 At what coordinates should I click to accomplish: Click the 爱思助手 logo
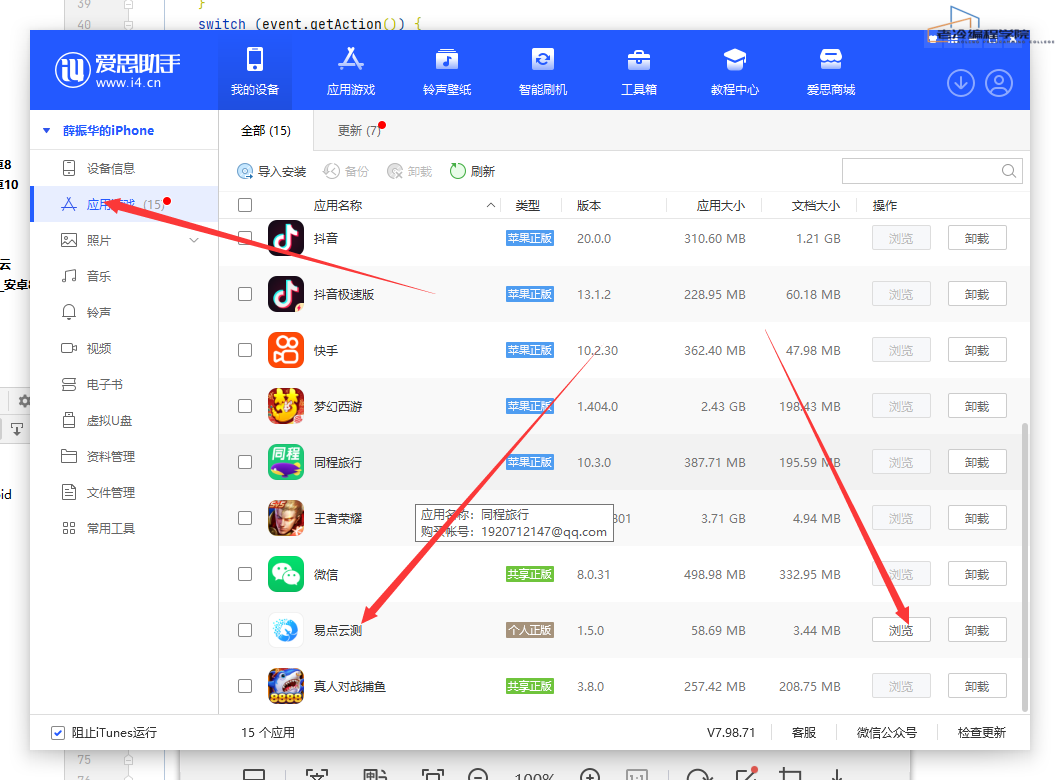click(x=118, y=70)
